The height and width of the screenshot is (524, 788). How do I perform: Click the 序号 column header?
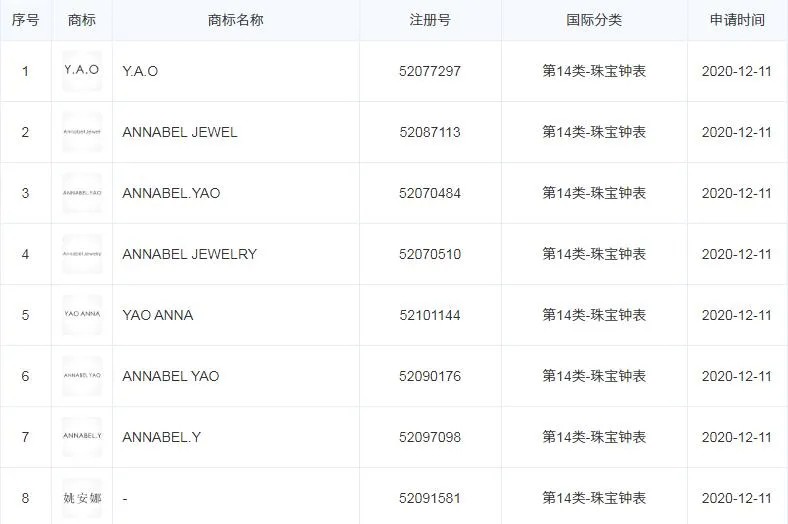click(x=25, y=20)
